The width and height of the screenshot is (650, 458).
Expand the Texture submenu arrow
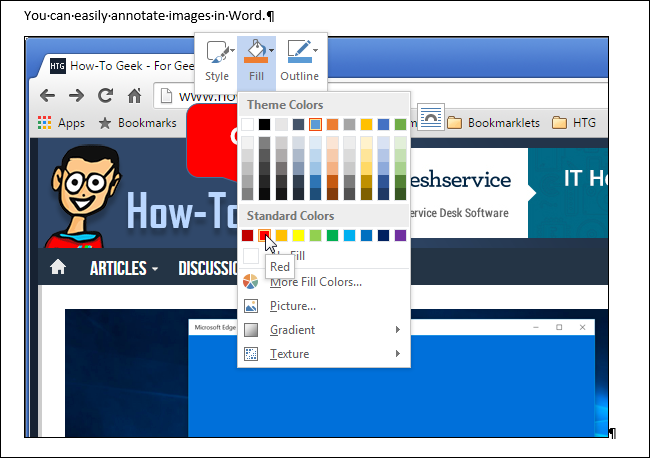point(398,354)
